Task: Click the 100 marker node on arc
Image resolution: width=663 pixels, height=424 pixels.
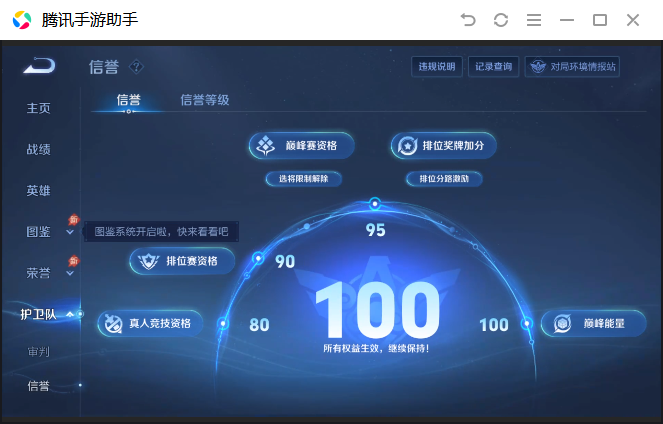Action: click(526, 324)
